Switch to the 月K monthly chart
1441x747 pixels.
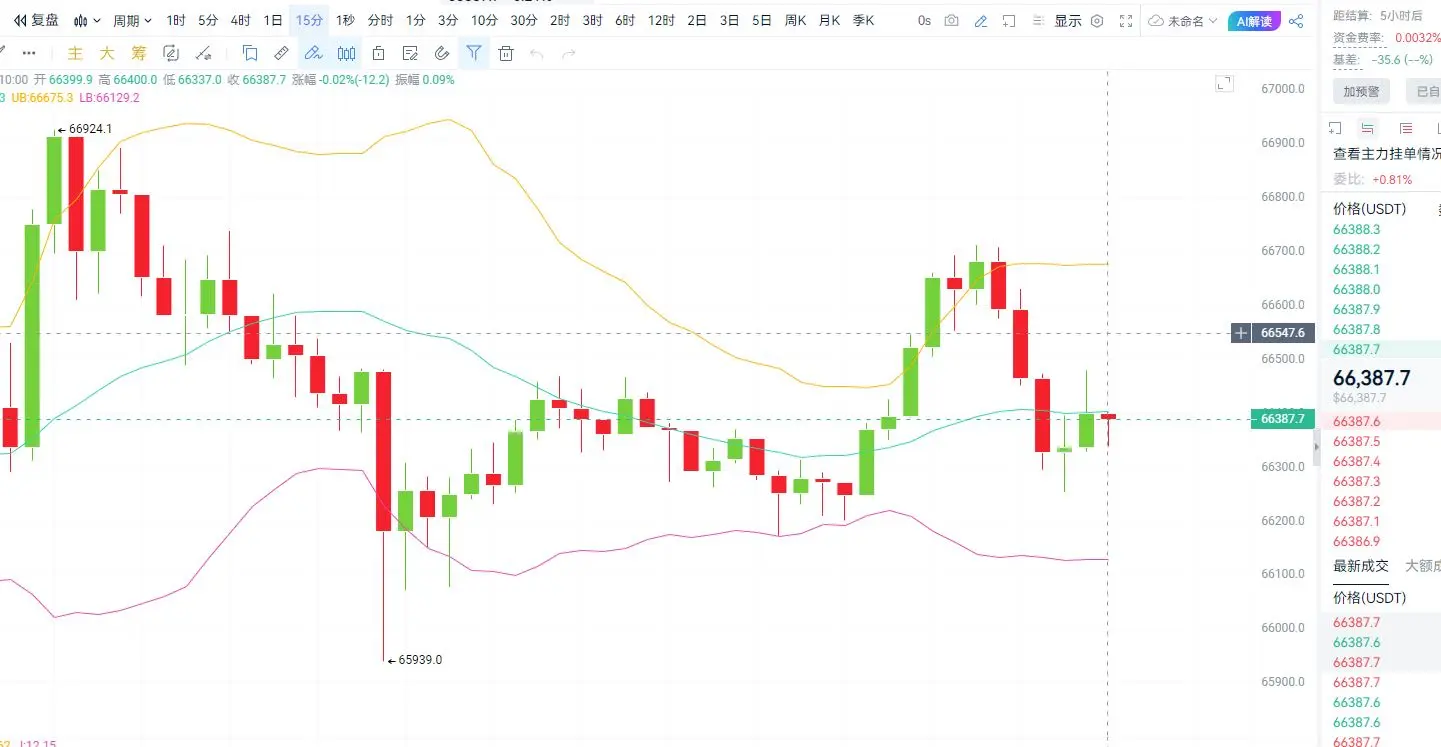point(829,20)
